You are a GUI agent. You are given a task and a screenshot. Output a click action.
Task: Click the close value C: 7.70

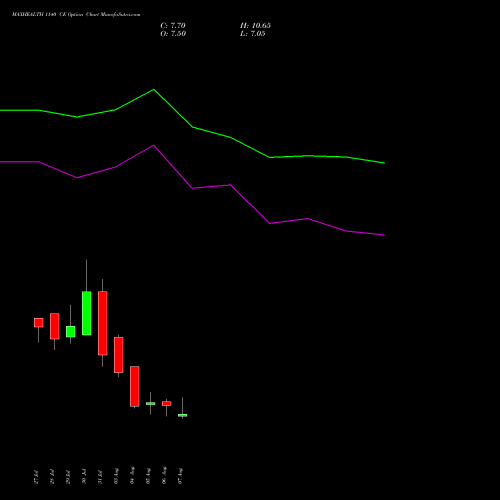pos(173,26)
